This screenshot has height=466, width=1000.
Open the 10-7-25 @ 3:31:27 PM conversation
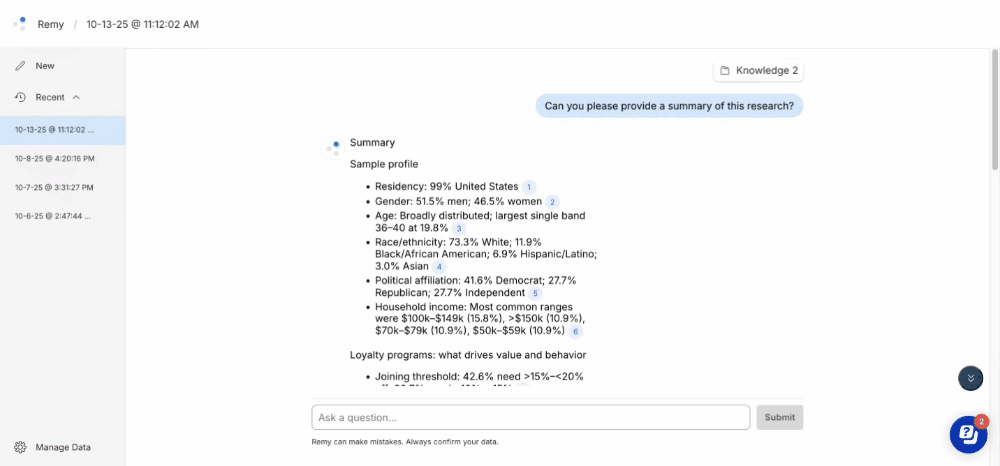pos(55,187)
